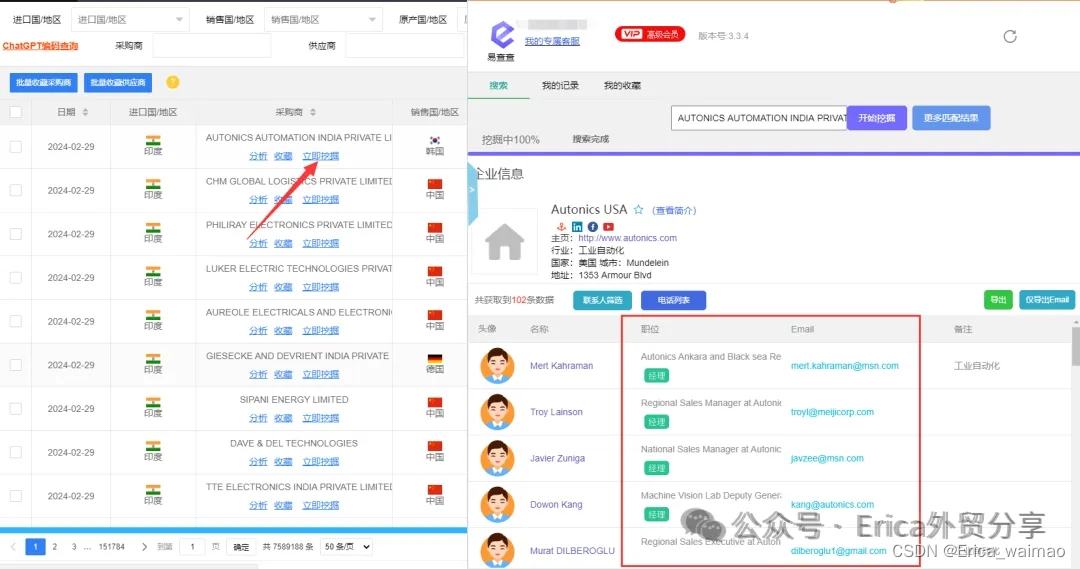Screen dimensions: 1080x569
Task: Click the 采购商 search input field
Action: coord(211,45)
